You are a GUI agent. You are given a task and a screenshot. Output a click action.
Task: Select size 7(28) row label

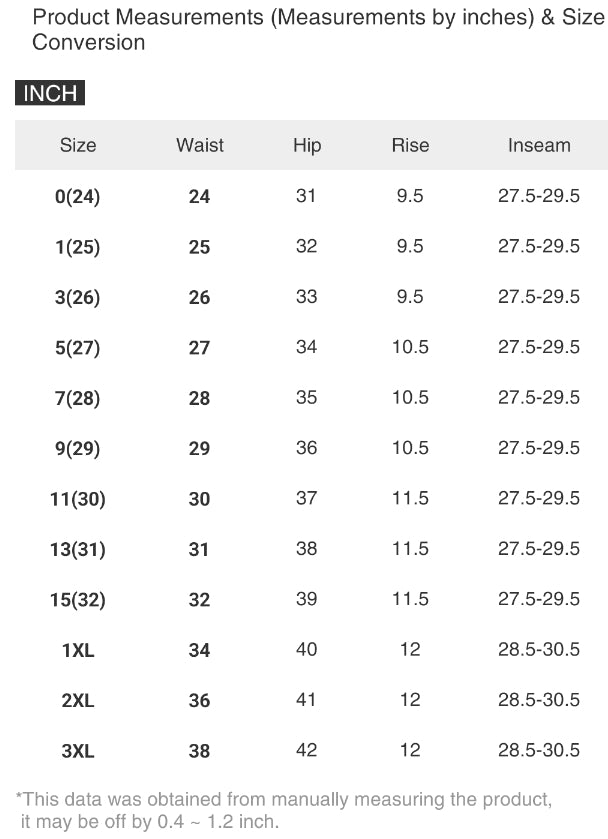78,398
